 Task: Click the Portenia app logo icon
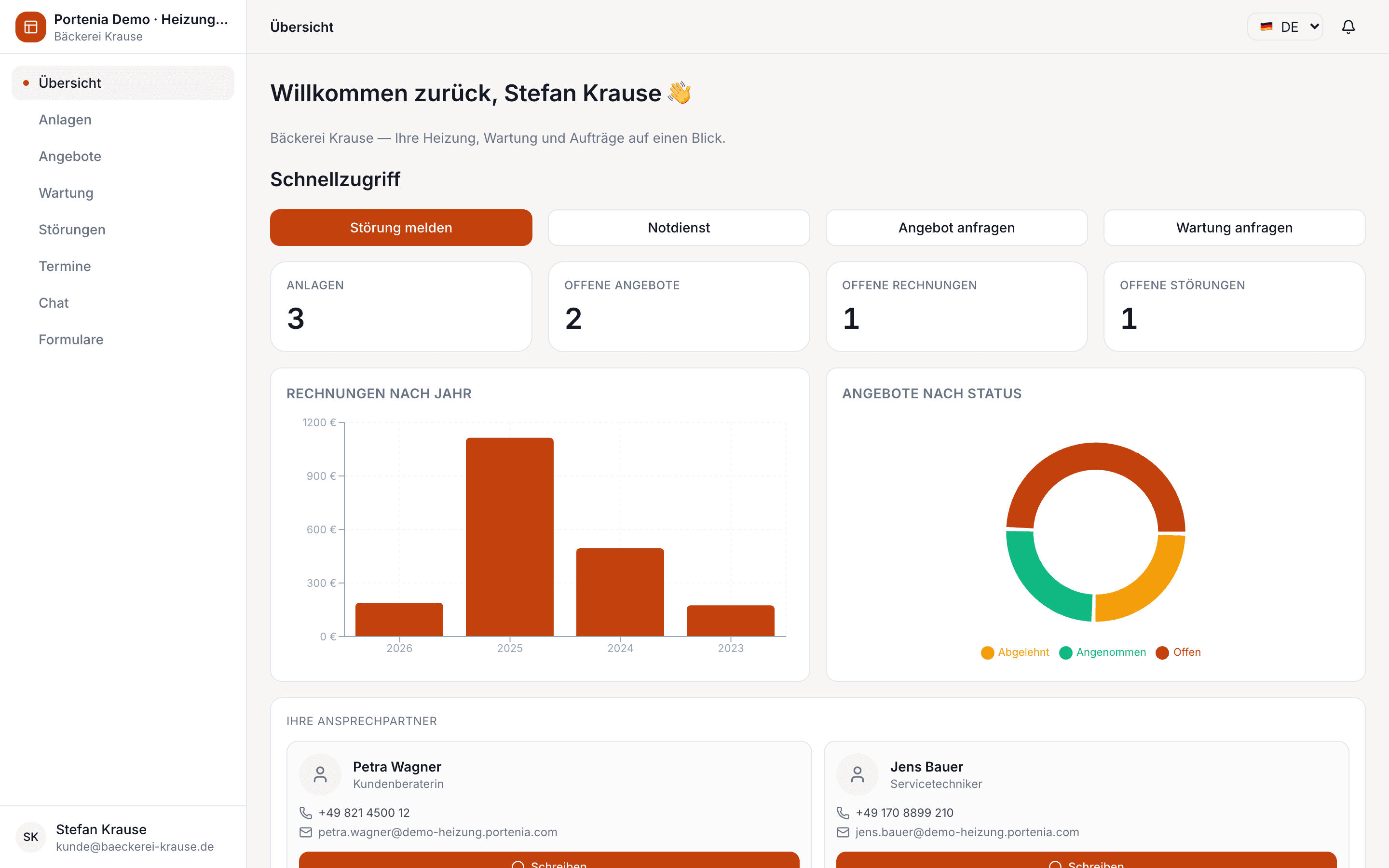pos(30,27)
